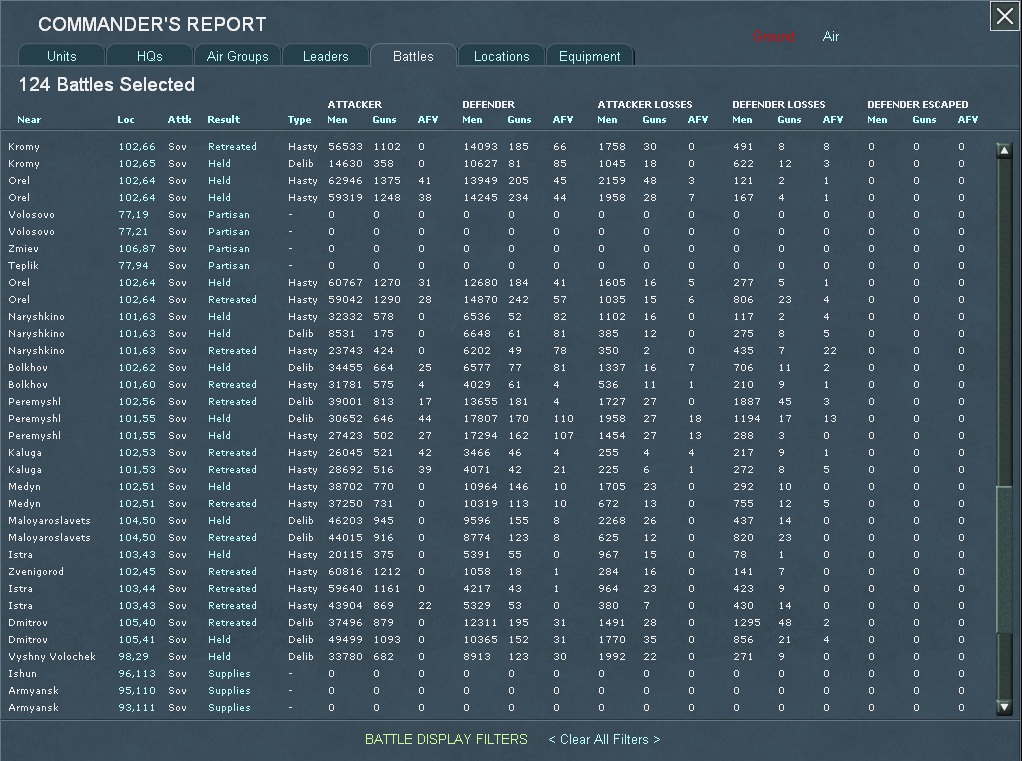This screenshot has height=761, width=1022.
Task: Open location 98,29 near Vyshny Volochek
Action: coord(133,656)
